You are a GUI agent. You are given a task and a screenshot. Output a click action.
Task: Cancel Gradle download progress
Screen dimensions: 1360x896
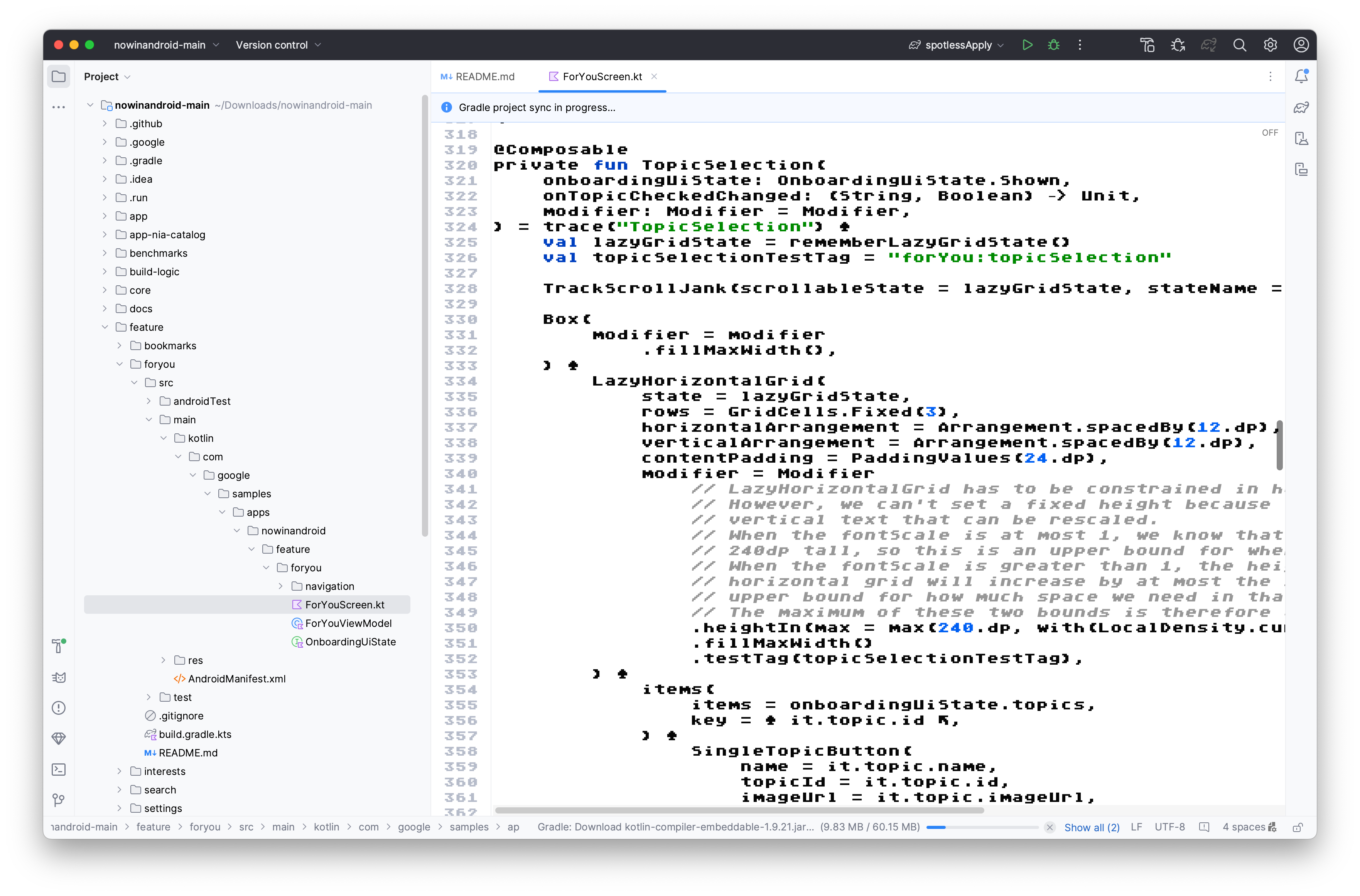click(x=1050, y=827)
